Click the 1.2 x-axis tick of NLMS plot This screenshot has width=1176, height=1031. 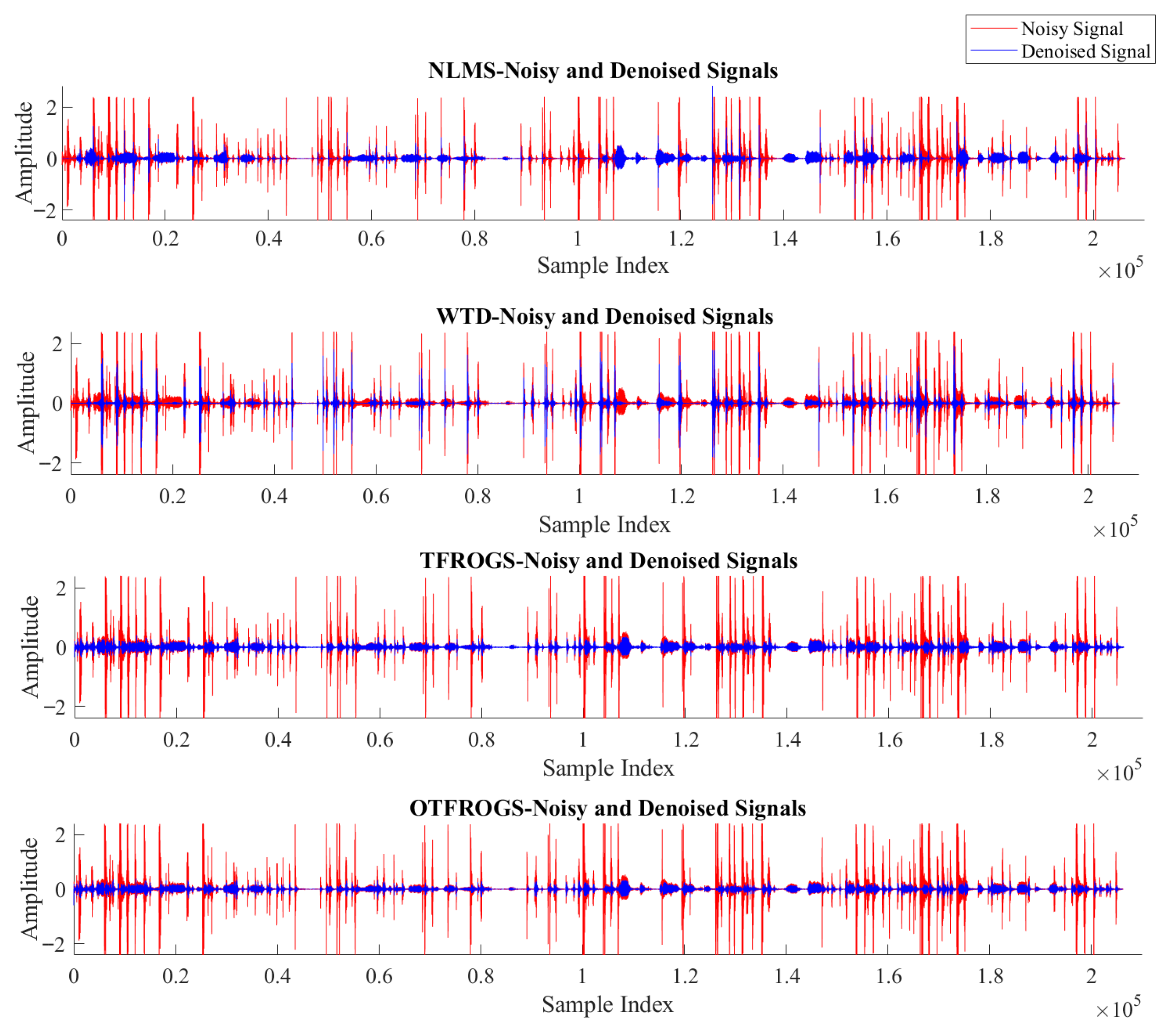coord(681,239)
